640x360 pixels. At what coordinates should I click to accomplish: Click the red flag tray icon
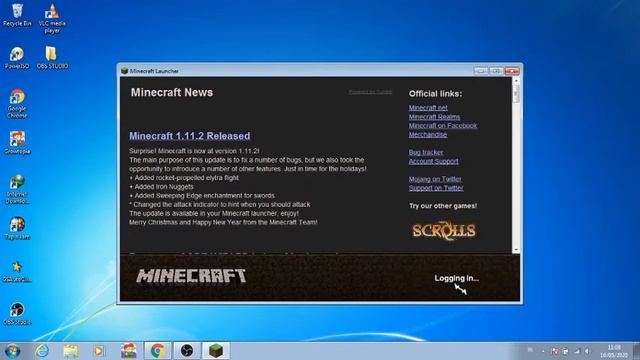click(555, 351)
